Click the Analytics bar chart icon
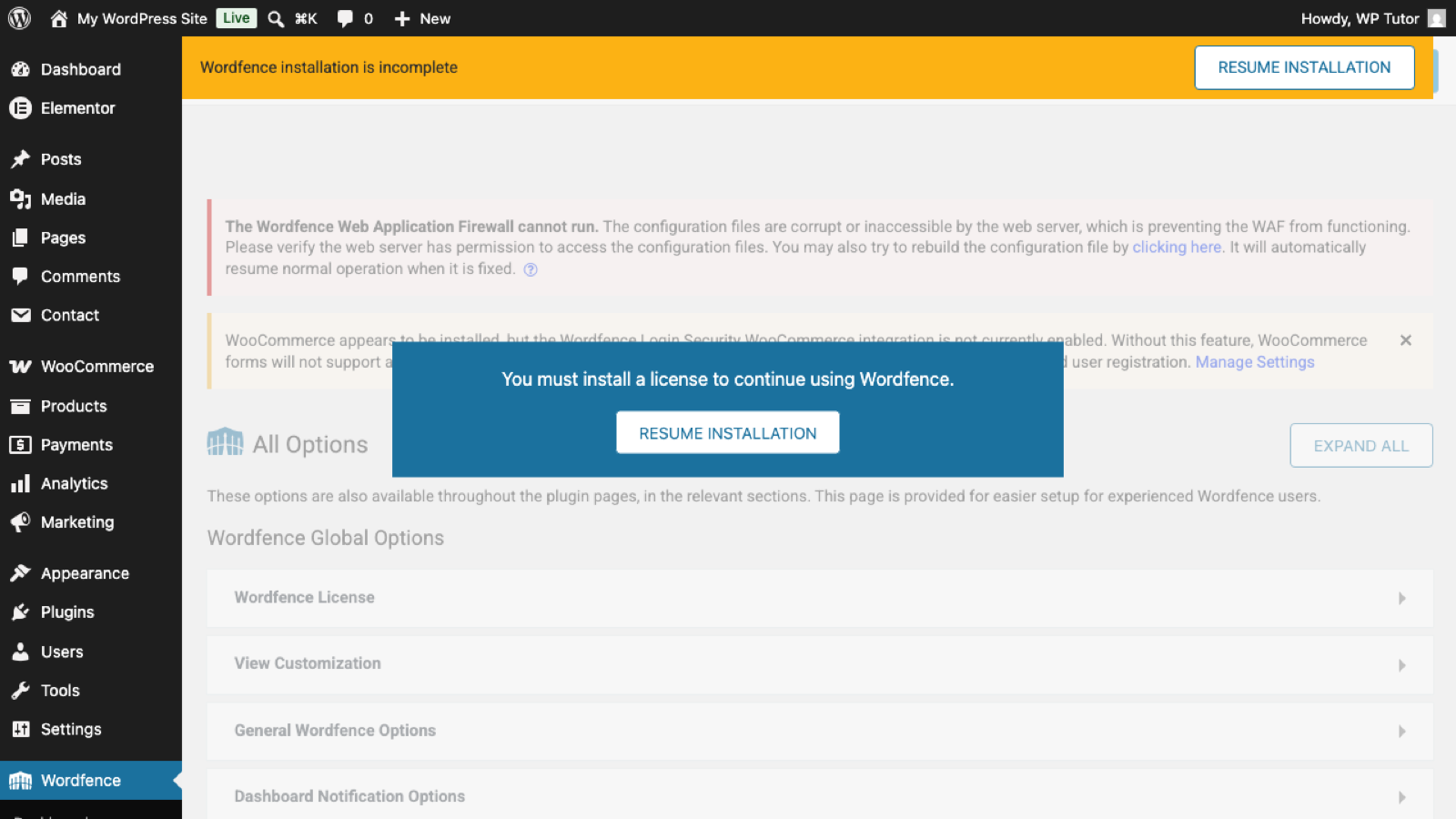The width and height of the screenshot is (1456, 819). click(x=20, y=484)
